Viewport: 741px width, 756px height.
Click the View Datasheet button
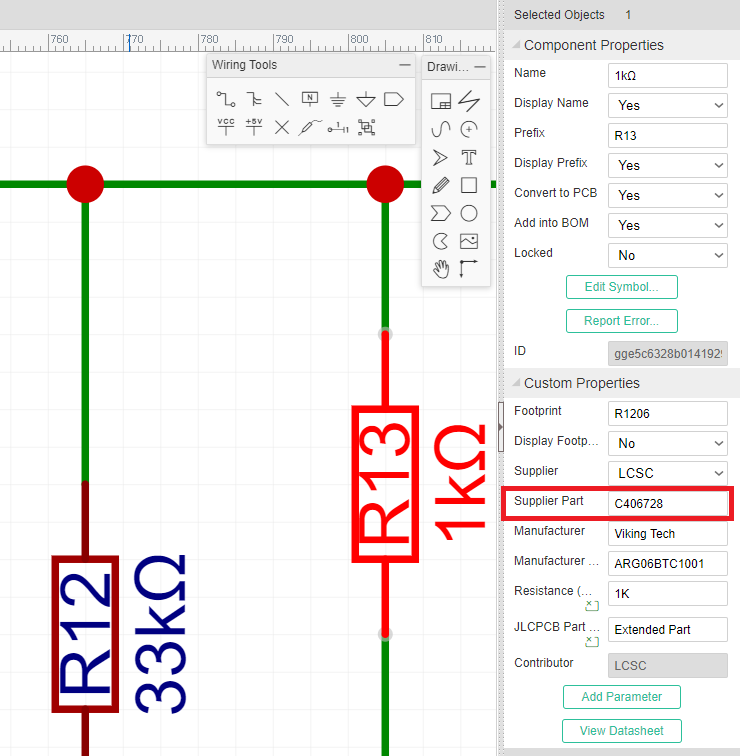pyautogui.click(x=621, y=731)
